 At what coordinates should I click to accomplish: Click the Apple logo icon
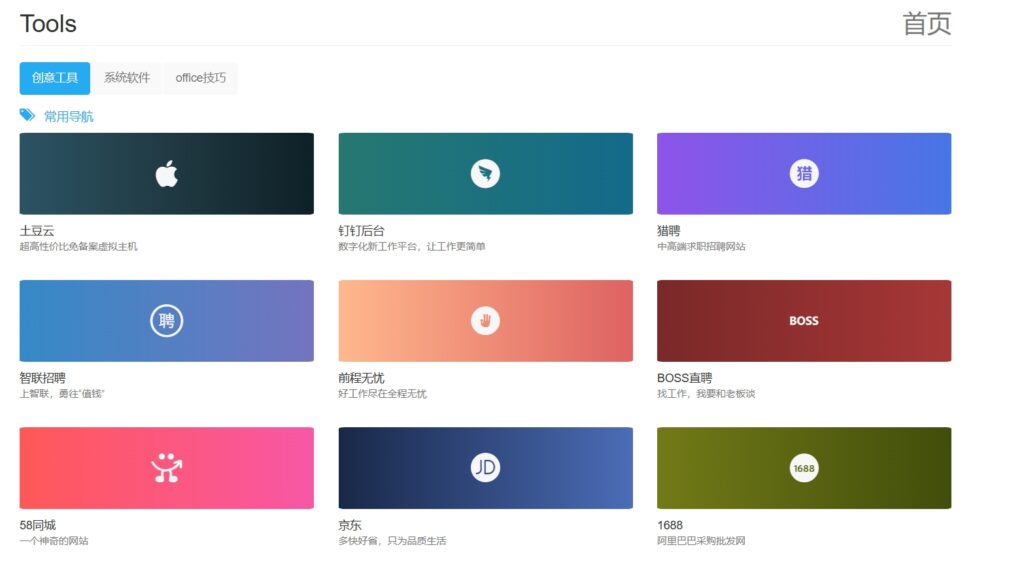167,174
